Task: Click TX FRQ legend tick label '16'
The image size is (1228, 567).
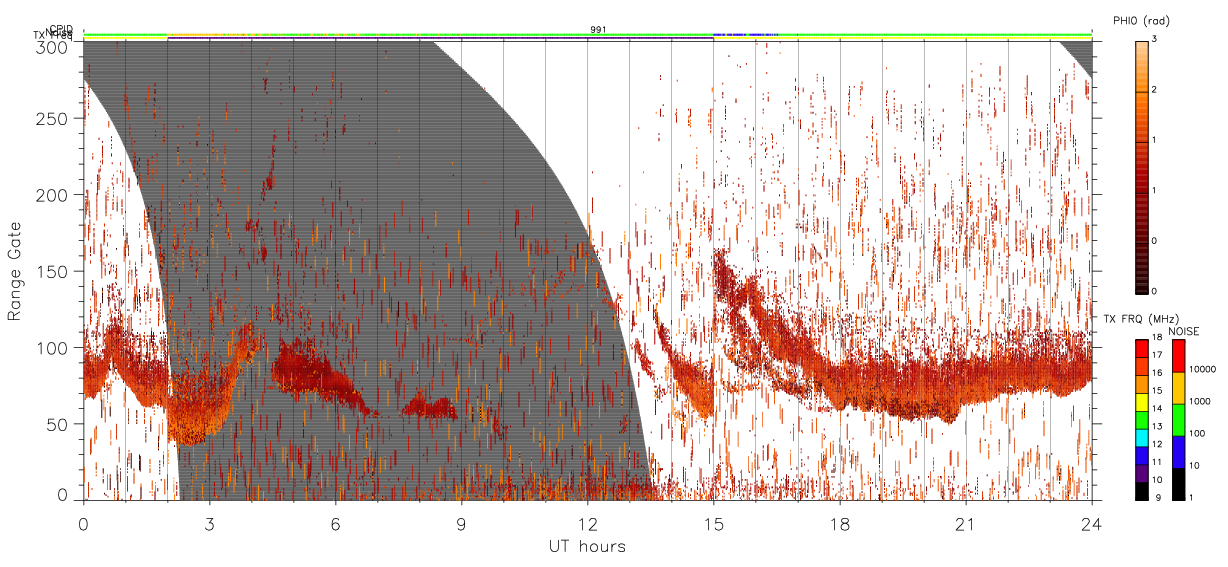Action: tap(1156, 373)
